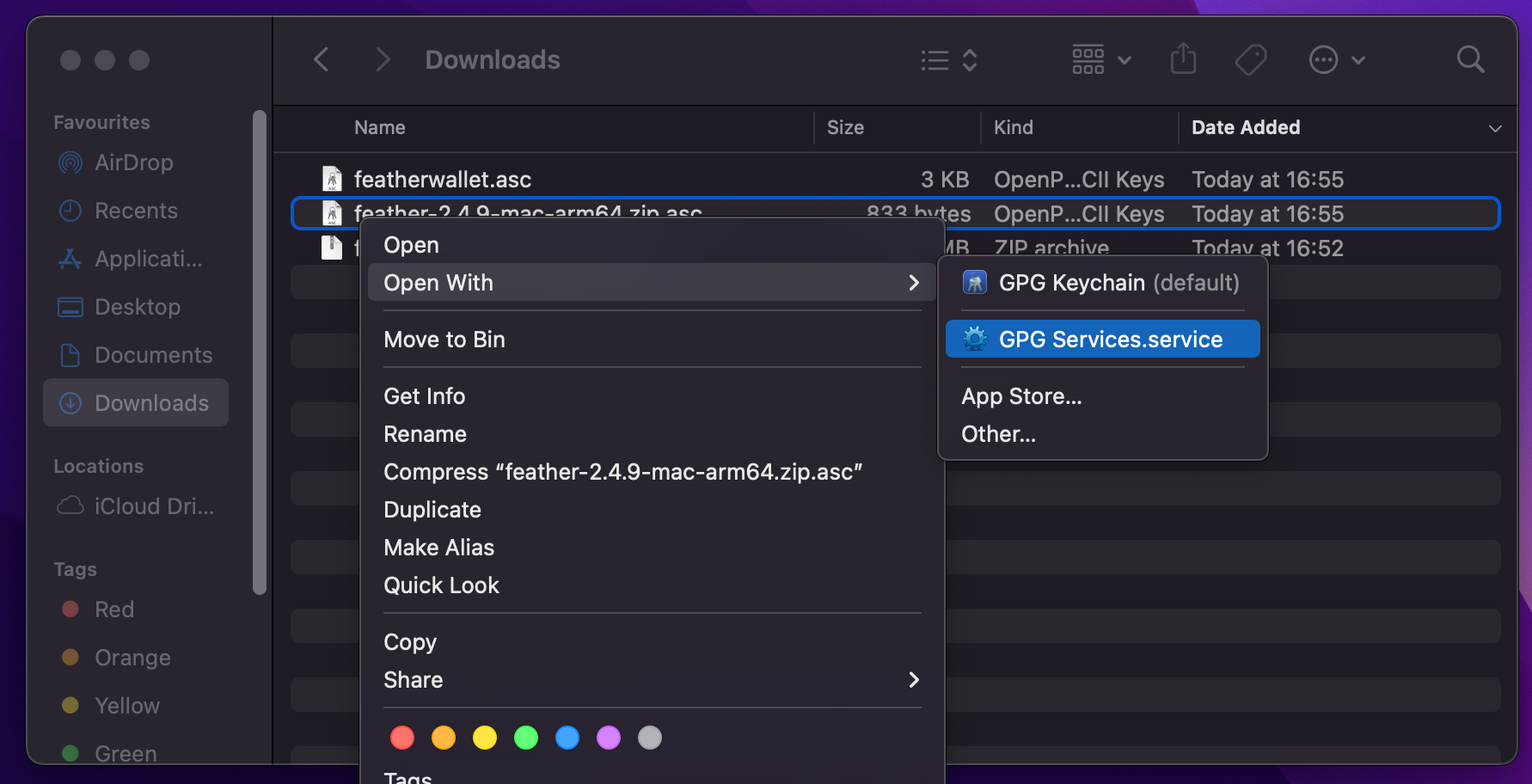1532x784 pixels.
Task: Compress feather-2.4.9-mac-arm64.zip.asc
Action: click(652, 472)
